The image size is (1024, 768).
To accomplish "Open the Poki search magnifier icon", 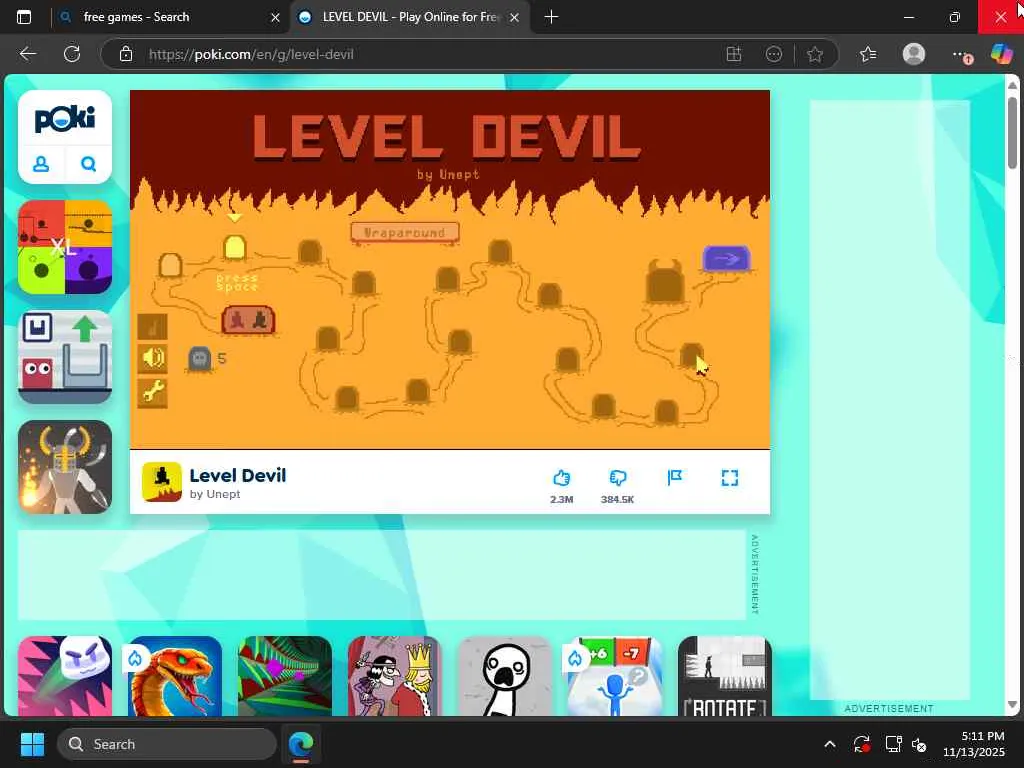I will pyautogui.click(x=88, y=164).
